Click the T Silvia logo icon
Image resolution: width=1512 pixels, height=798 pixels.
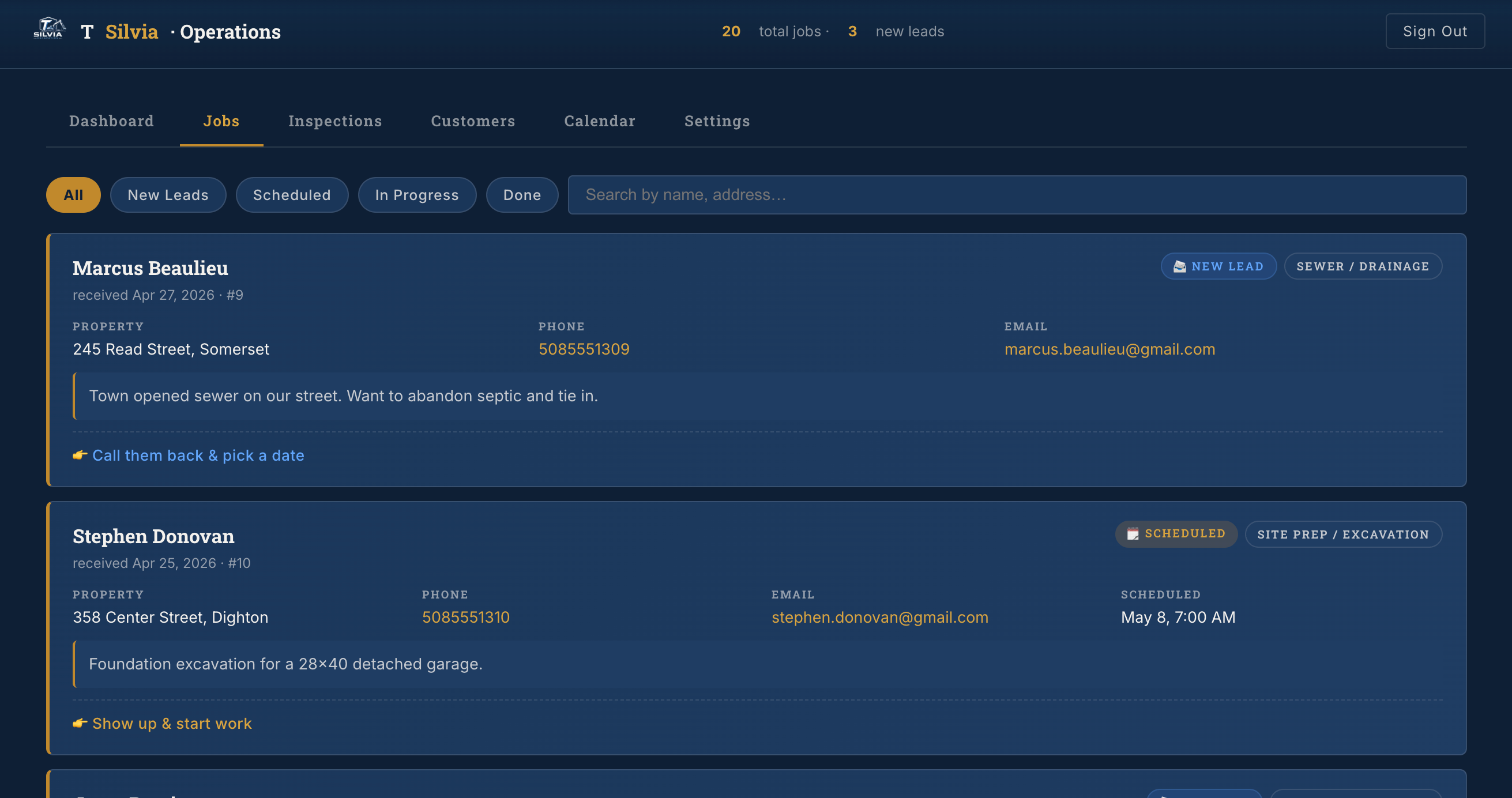50,28
